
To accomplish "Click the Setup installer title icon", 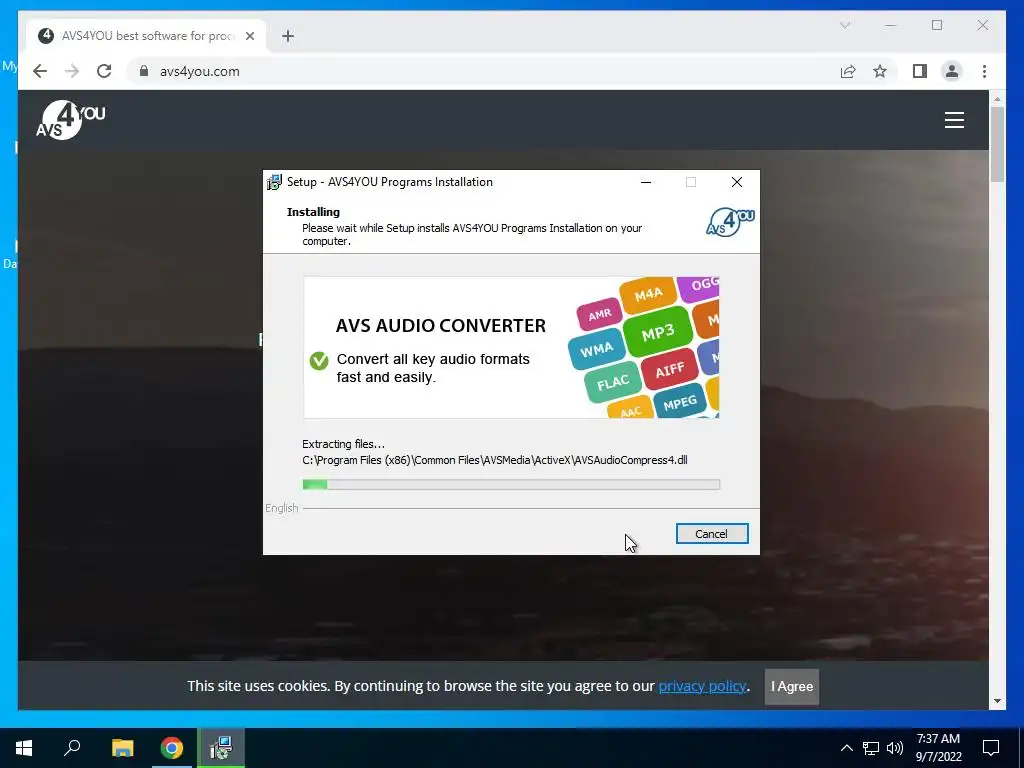I will [x=274, y=182].
